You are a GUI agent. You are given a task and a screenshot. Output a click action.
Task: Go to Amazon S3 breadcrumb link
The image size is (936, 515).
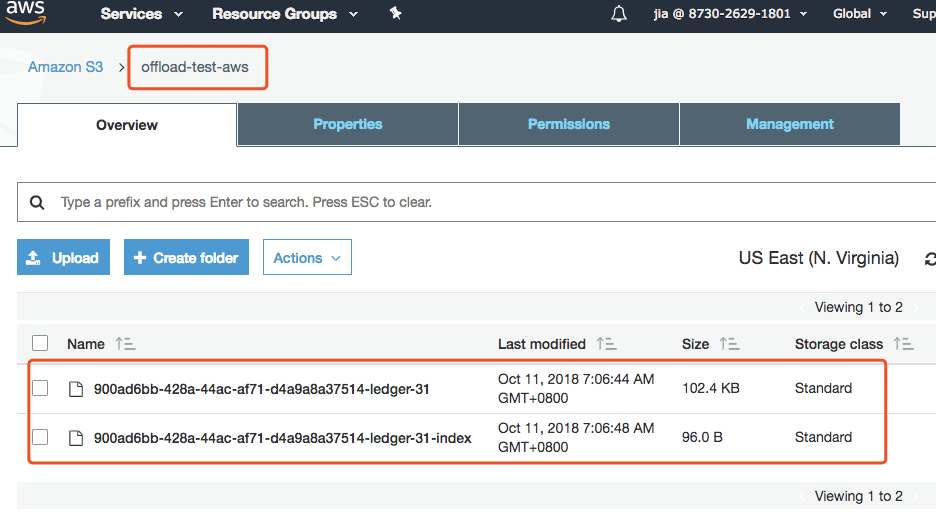pyautogui.click(x=66, y=67)
